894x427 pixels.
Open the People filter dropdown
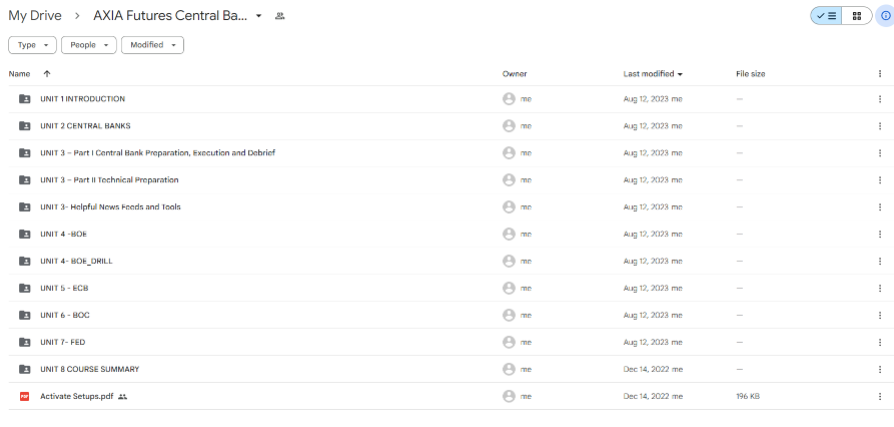(x=88, y=45)
